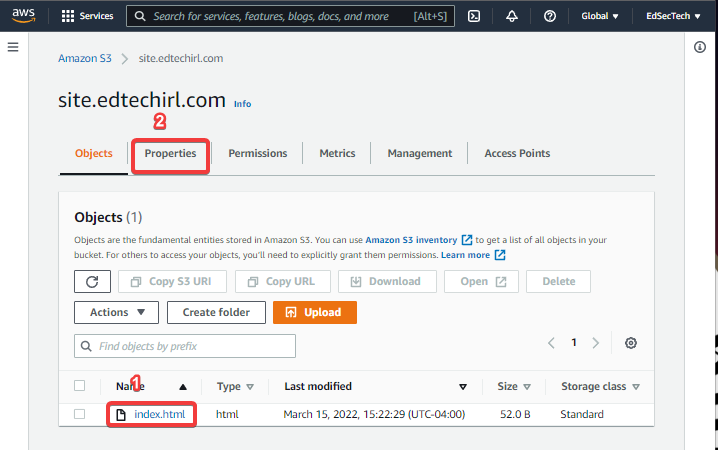Switch to the Access Points tab
The width and height of the screenshot is (718, 450).
[517, 153]
